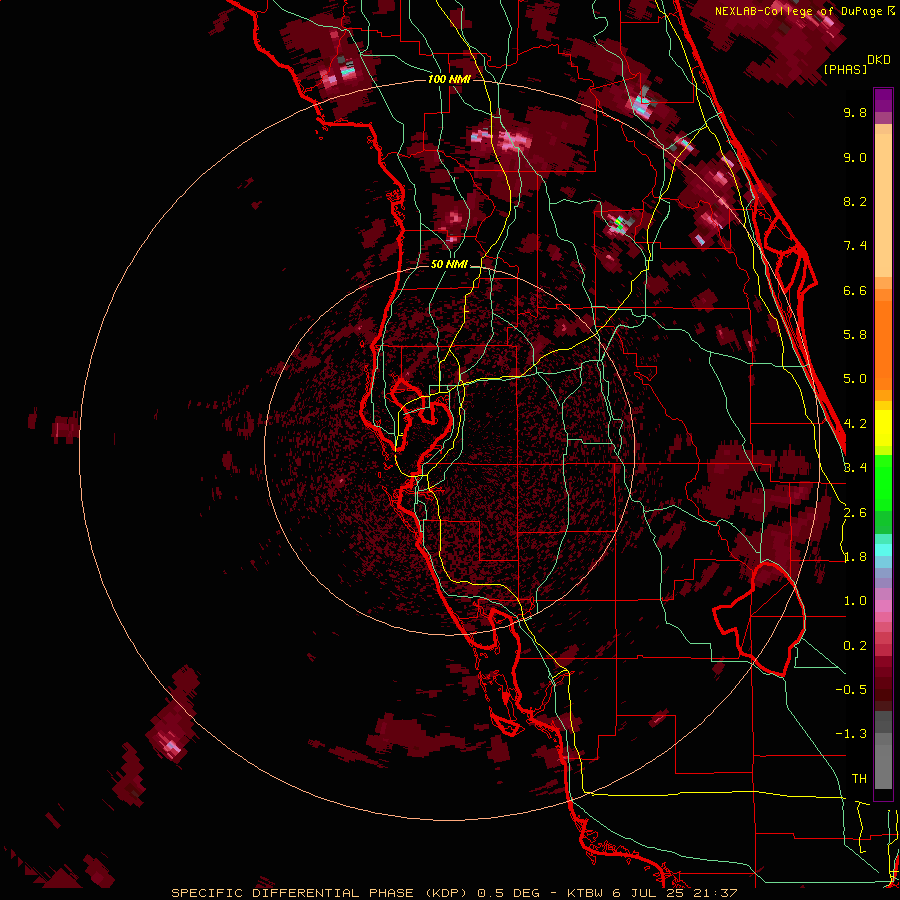The width and height of the screenshot is (900, 900).
Task: Click the DKD label above the color bar
Action: 879,60
